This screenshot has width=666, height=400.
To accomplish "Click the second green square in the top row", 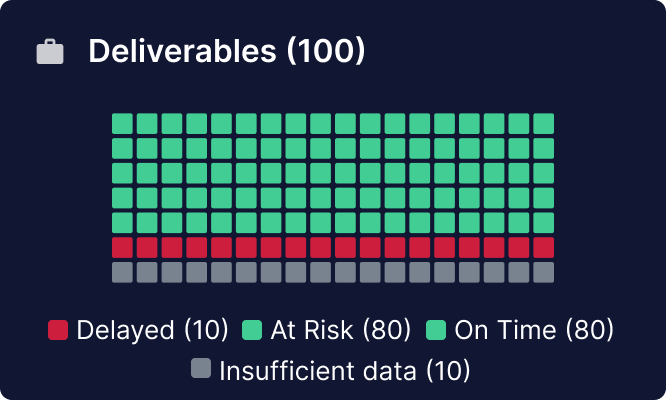I will (x=147, y=123).
